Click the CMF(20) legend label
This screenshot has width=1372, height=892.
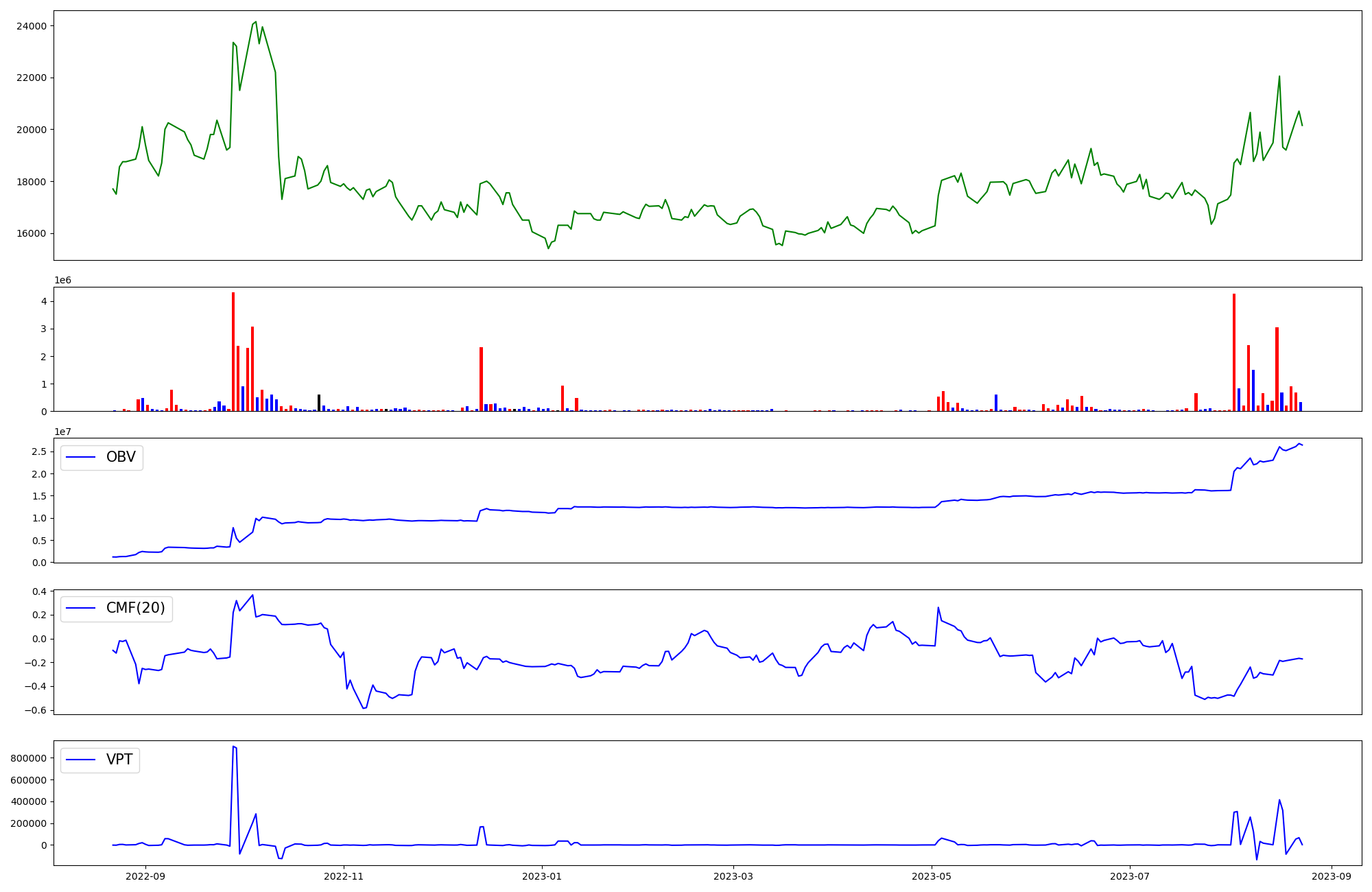(x=135, y=609)
